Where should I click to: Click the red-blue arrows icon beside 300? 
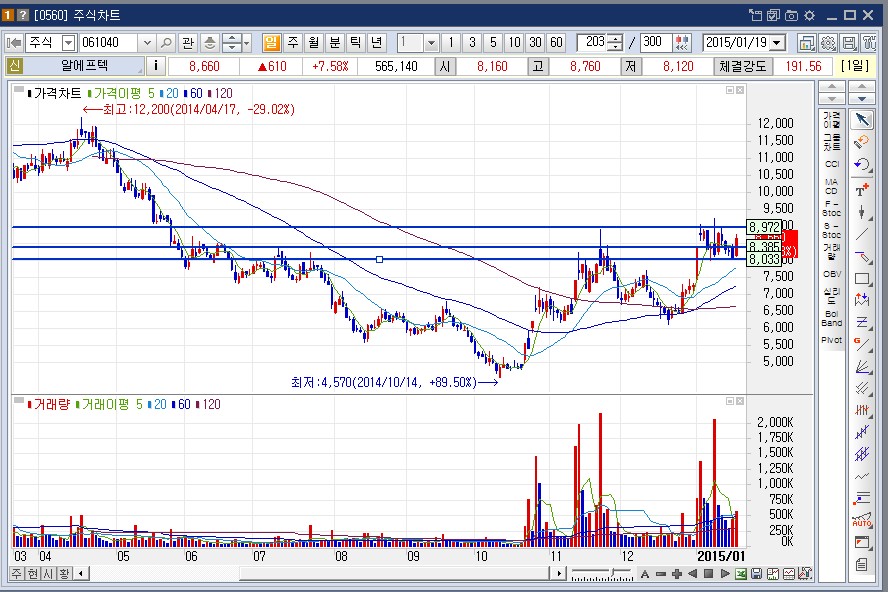(682, 42)
